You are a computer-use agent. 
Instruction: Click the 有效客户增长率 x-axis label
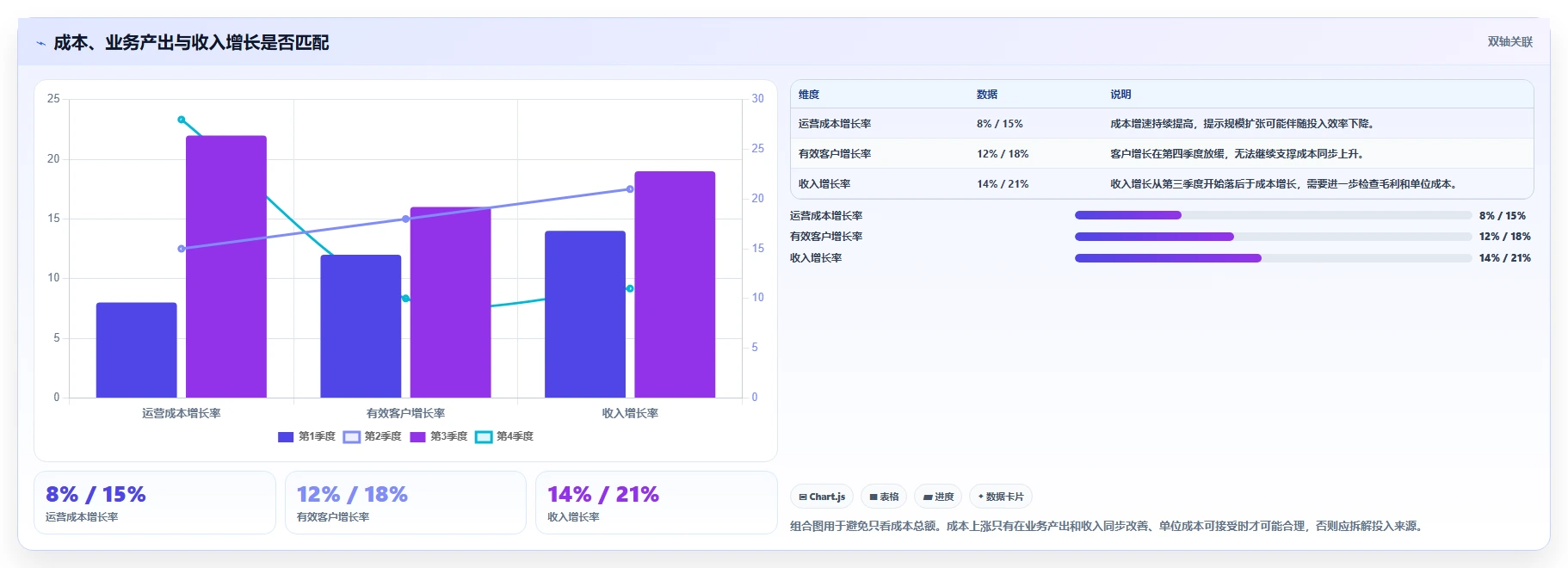(405, 413)
